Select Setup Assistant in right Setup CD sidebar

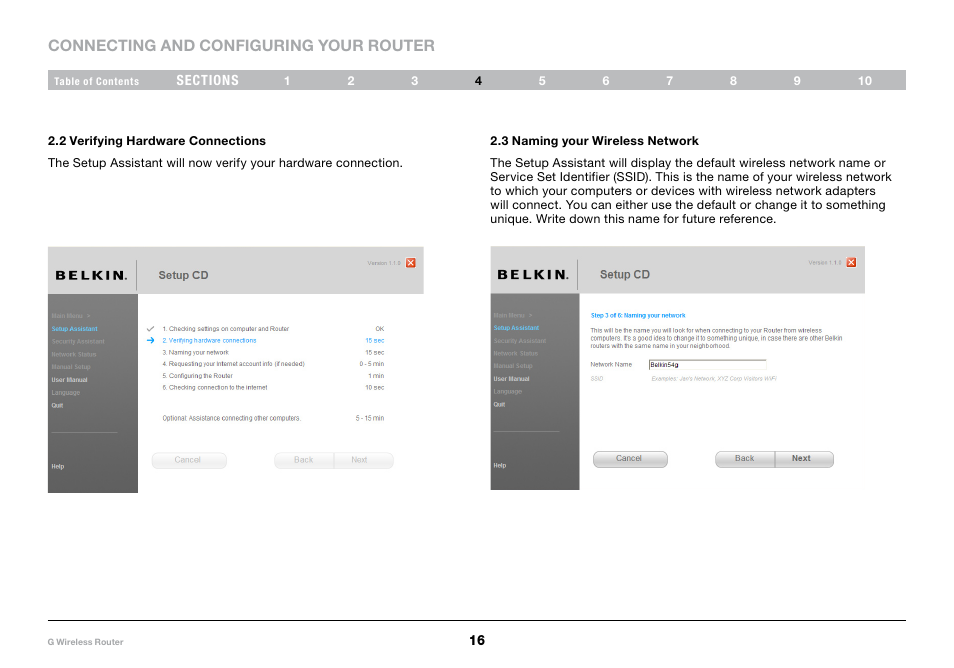pos(516,327)
